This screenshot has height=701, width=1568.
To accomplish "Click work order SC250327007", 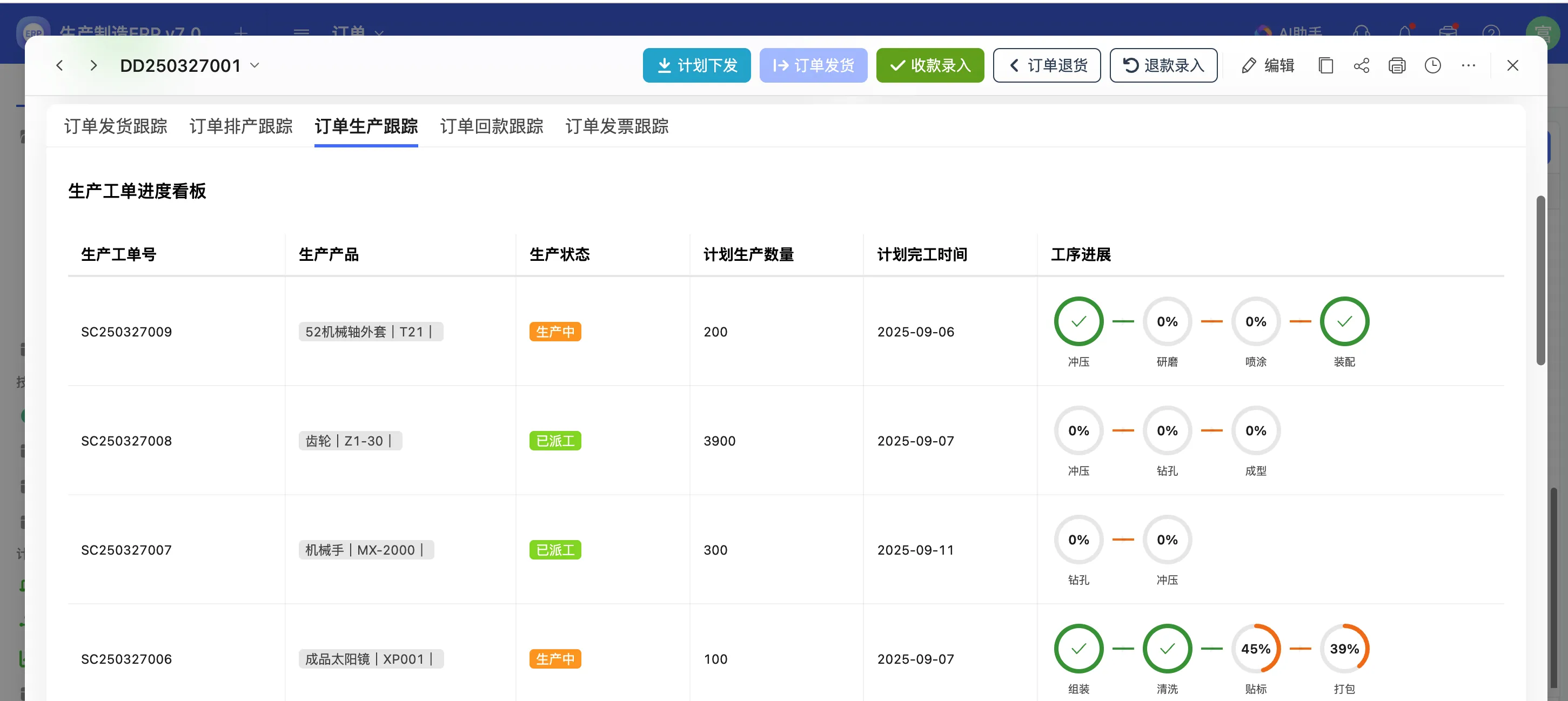I will click(126, 549).
